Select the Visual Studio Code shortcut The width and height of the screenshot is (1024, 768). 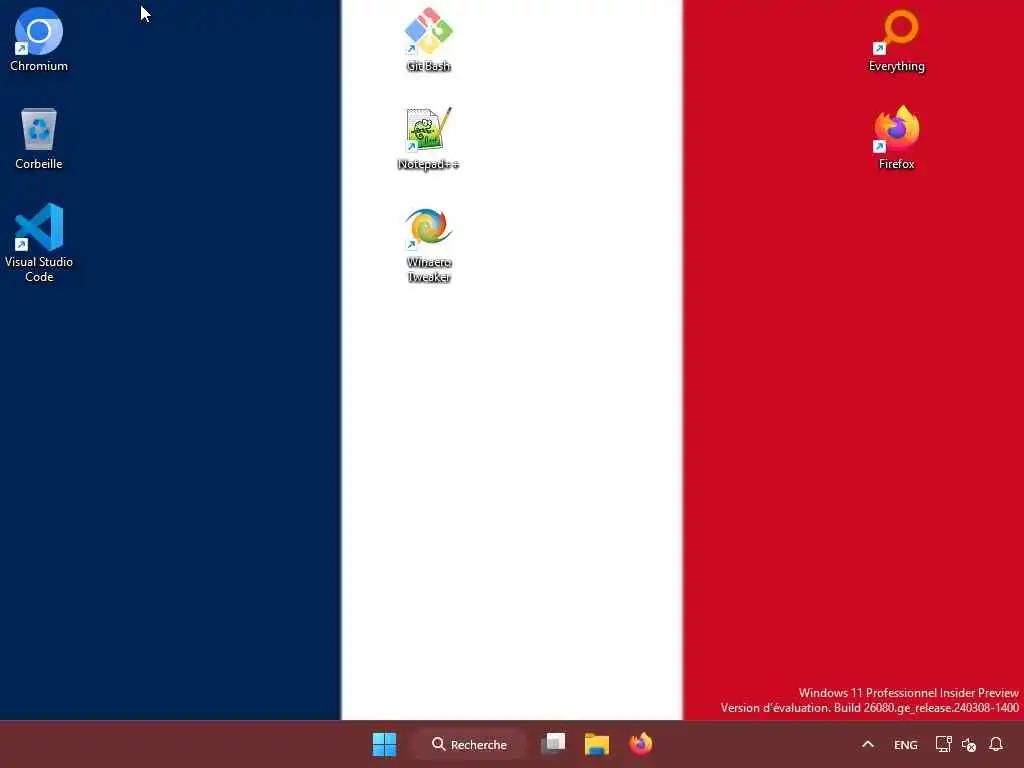point(39,242)
